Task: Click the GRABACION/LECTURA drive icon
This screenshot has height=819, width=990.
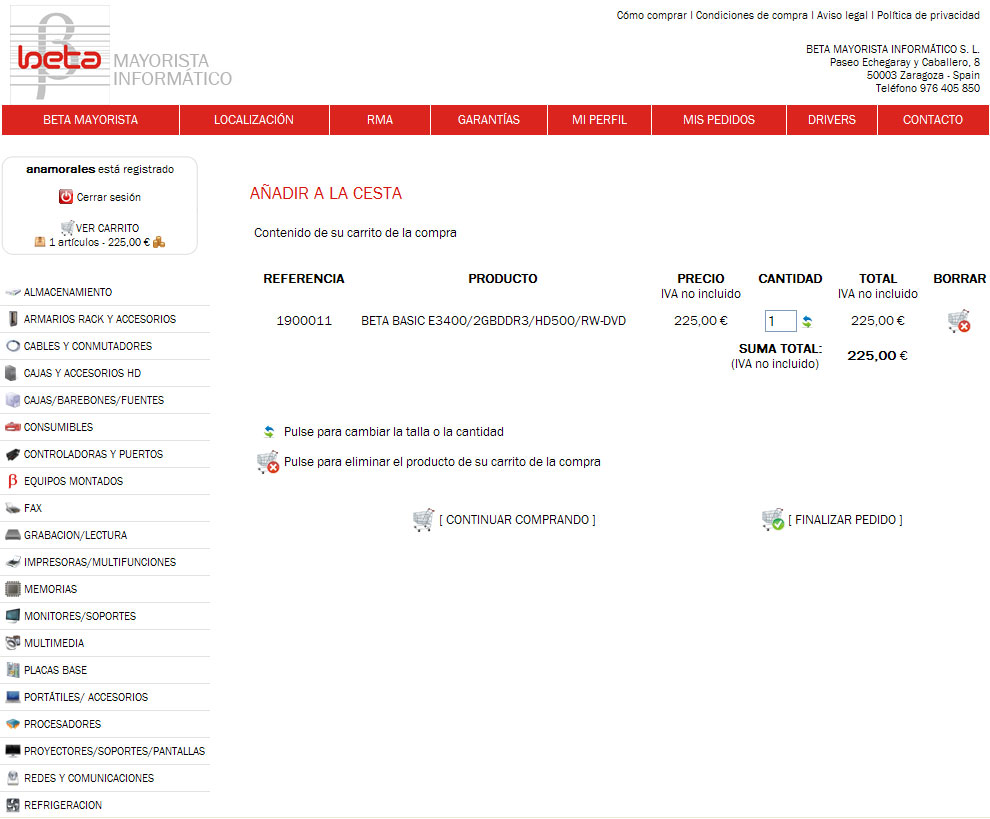Action: [x=13, y=535]
